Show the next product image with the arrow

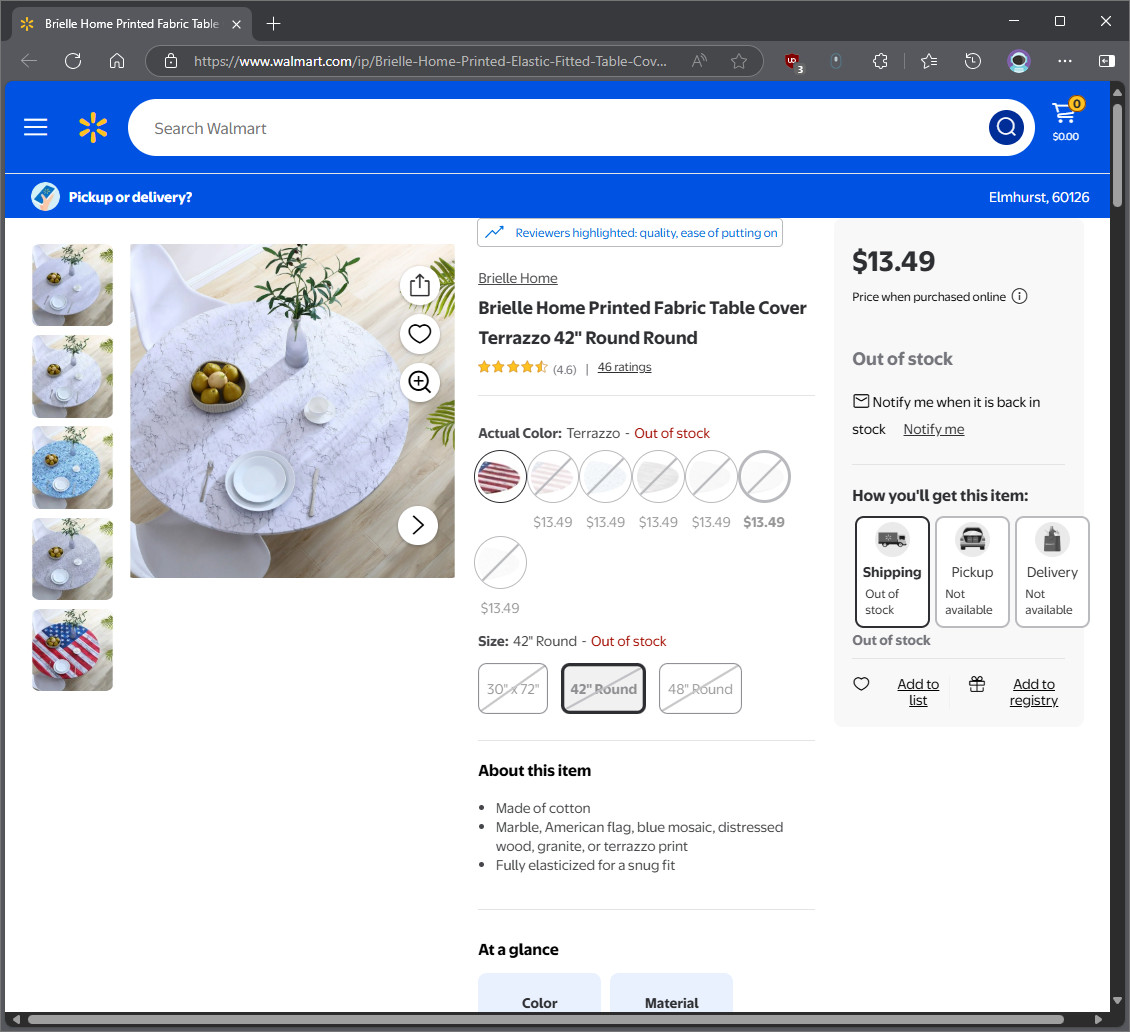tap(418, 525)
